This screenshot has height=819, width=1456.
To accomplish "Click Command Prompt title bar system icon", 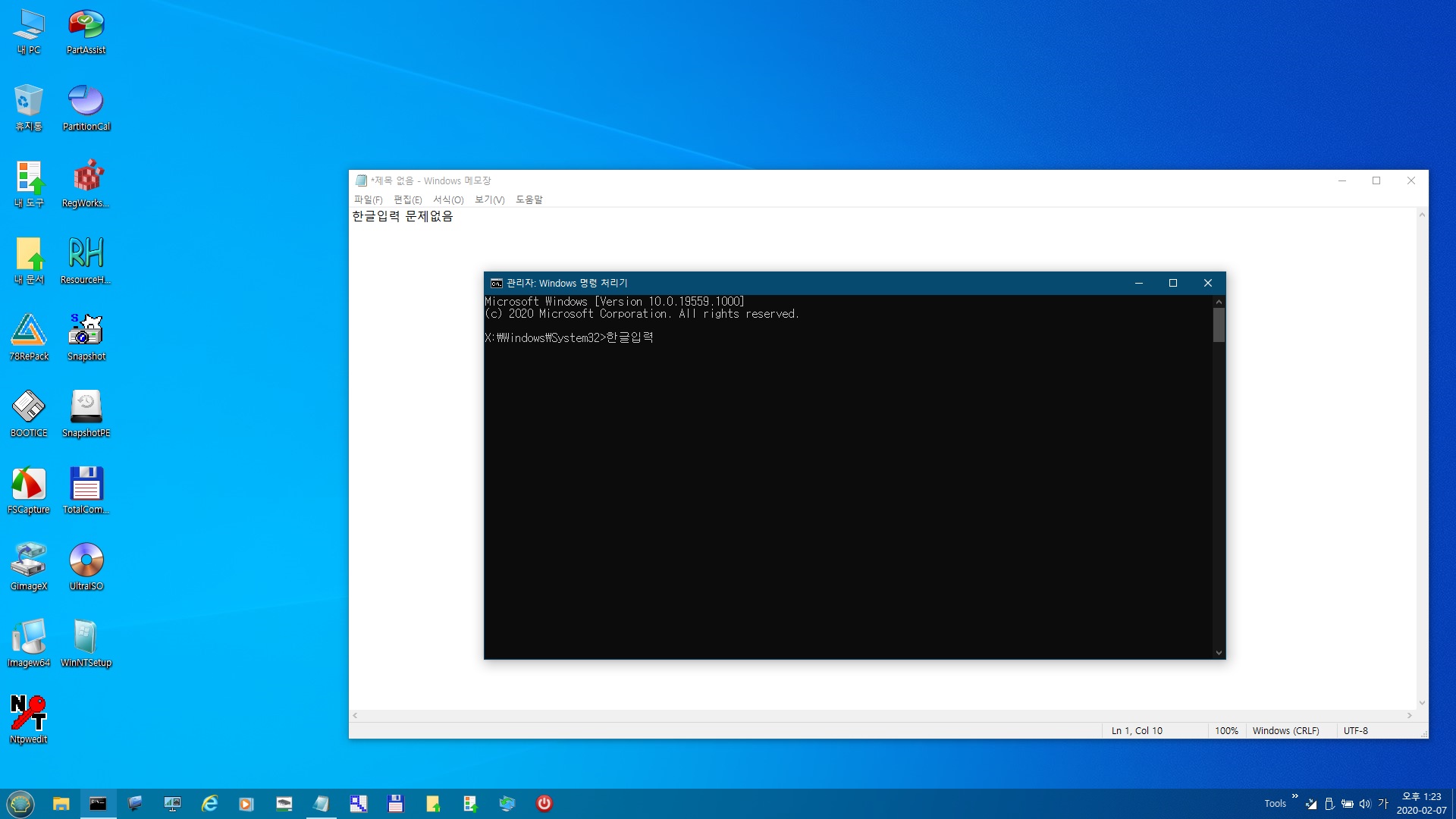I will click(x=496, y=283).
